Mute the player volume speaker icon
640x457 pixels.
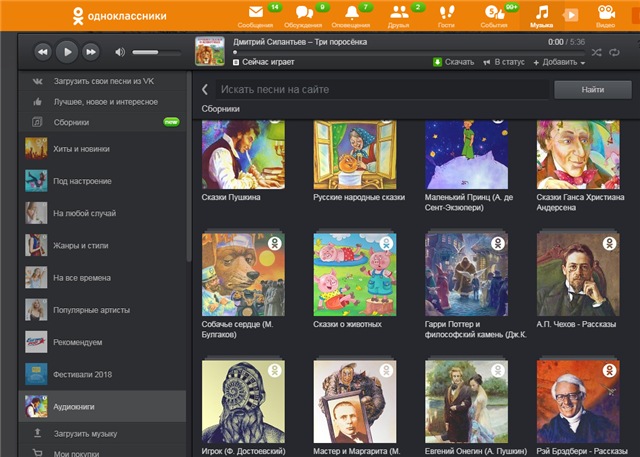click(x=120, y=51)
